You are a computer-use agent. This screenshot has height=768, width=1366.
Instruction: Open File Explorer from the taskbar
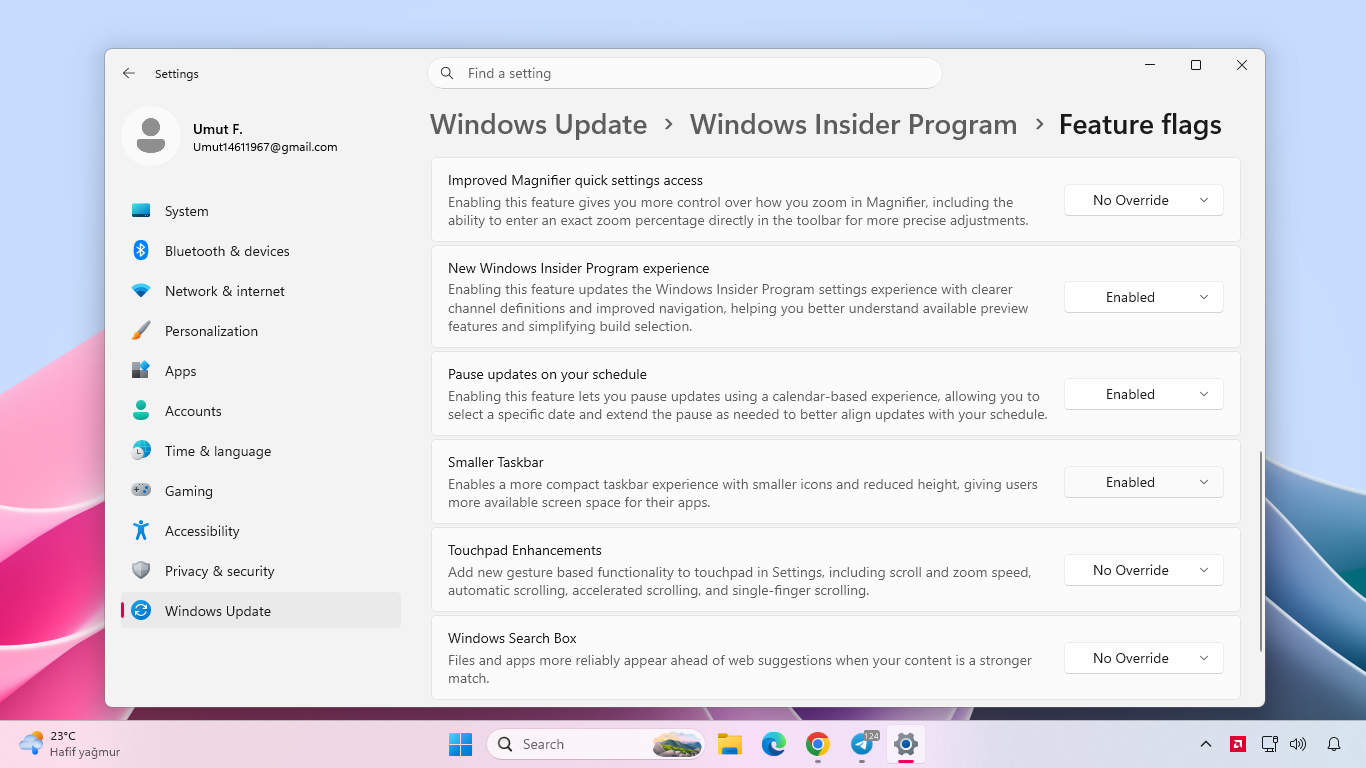[x=730, y=744]
